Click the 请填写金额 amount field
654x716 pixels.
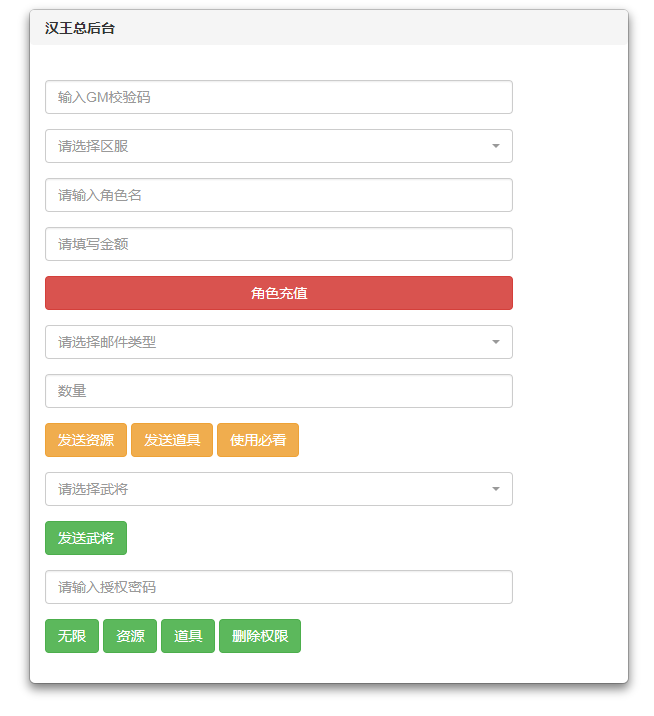(278, 244)
